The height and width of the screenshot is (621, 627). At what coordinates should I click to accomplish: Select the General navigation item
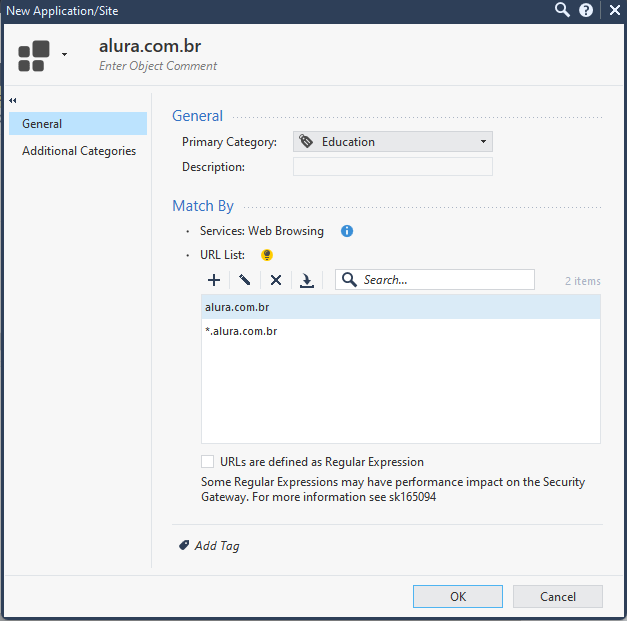pos(78,124)
